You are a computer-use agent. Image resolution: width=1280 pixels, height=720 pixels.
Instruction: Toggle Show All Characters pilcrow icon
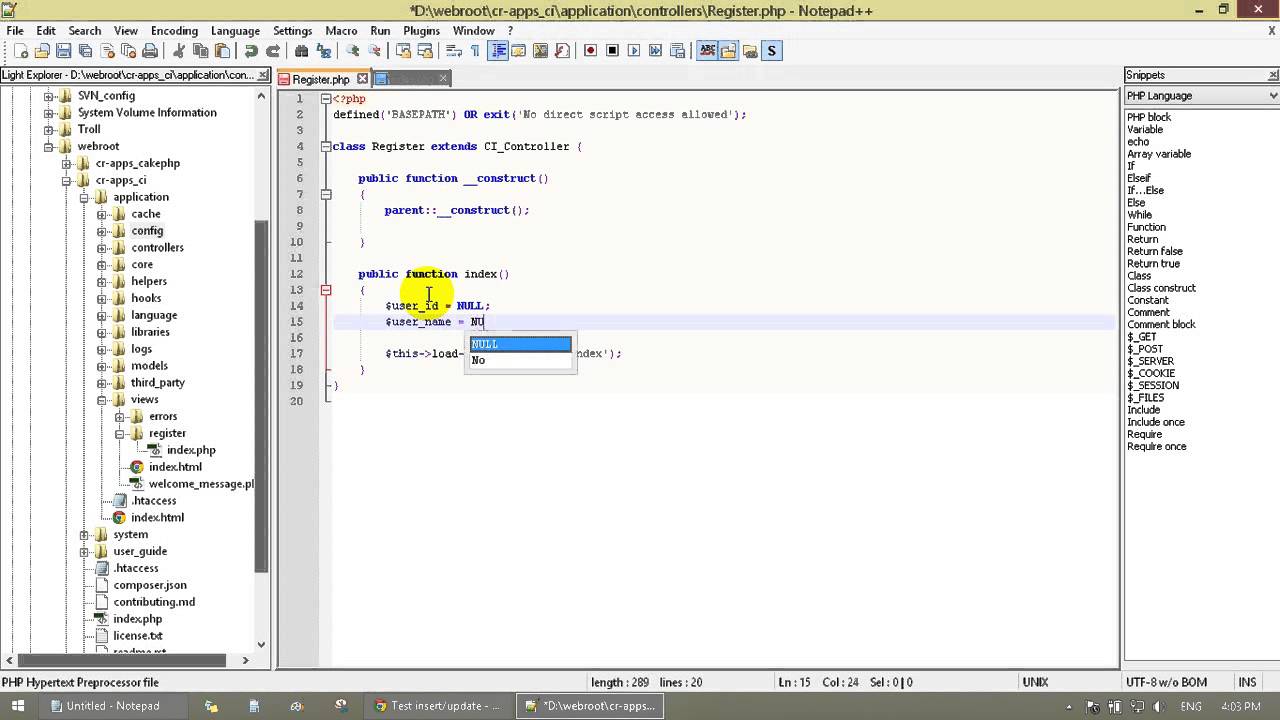[475, 51]
